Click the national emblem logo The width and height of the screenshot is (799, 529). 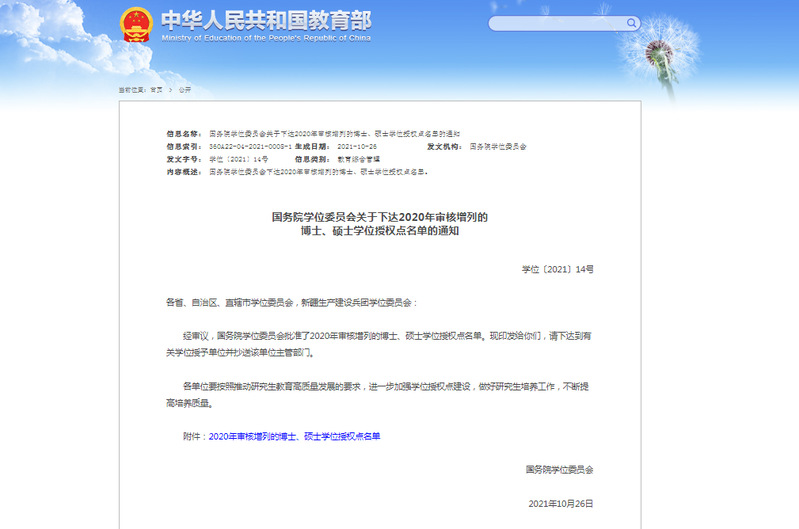(136, 24)
